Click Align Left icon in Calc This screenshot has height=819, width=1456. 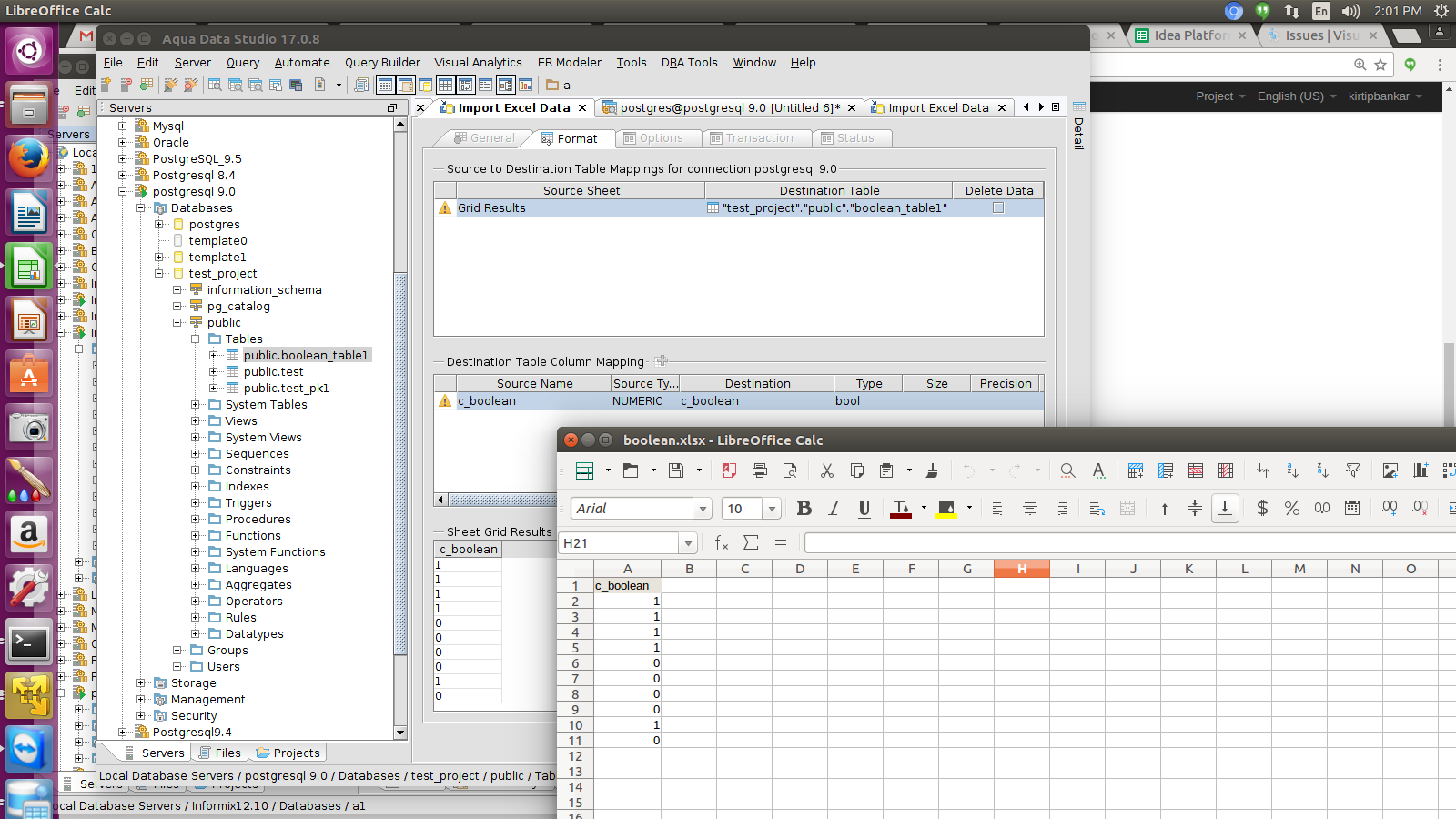click(x=999, y=508)
